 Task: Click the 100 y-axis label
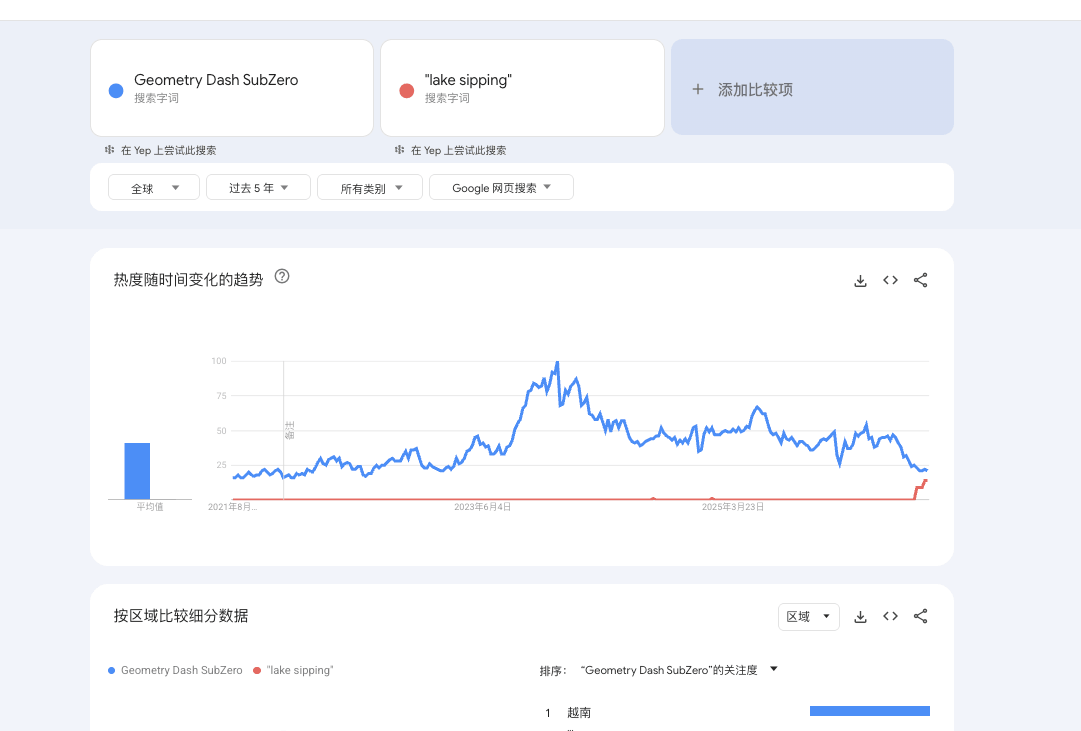(219, 361)
